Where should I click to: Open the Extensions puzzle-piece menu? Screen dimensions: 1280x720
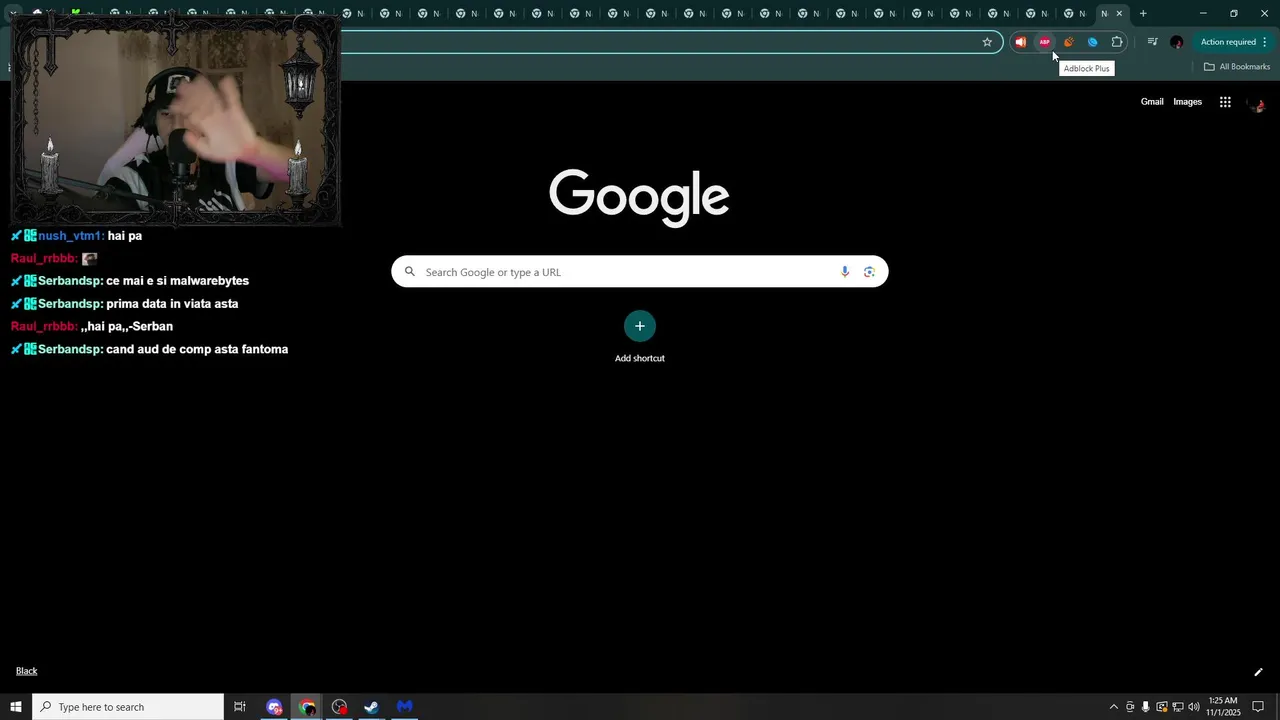[1117, 42]
